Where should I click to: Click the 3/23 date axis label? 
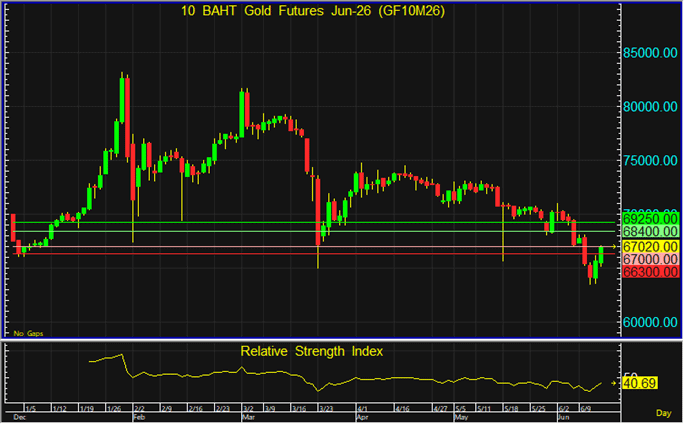[x=326, y=409]
